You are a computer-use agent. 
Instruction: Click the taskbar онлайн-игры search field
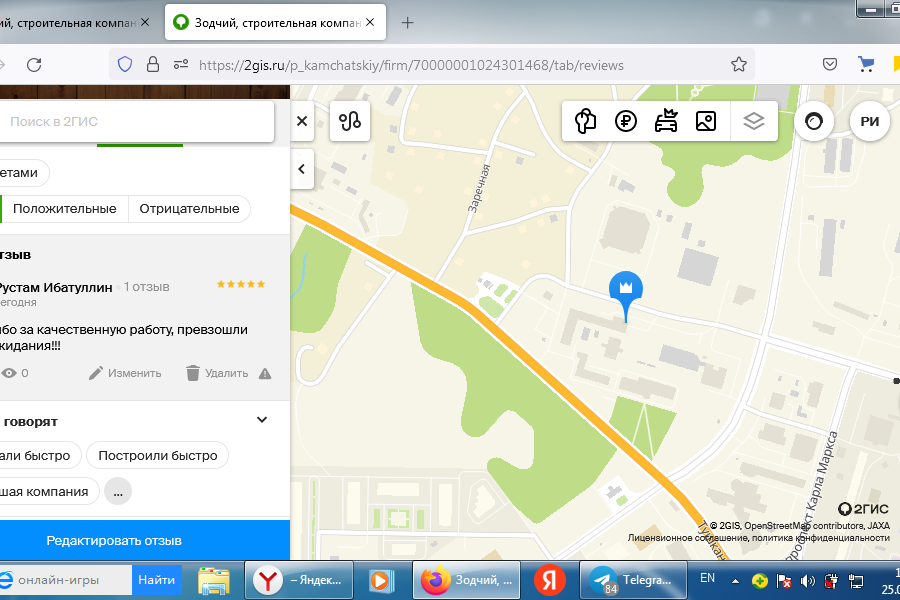[66, 580]
